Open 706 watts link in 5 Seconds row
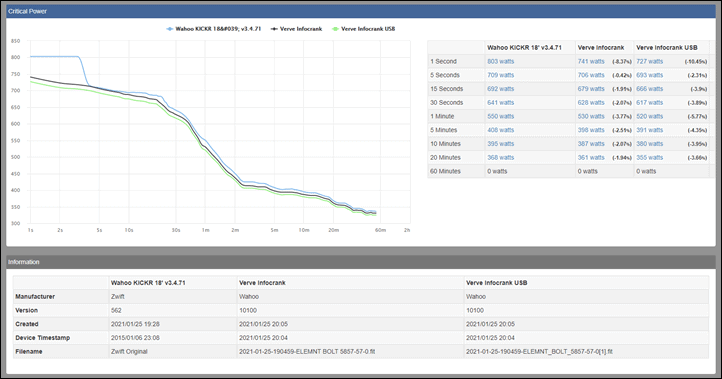Image resolution: width=722 pixels, height=379 pixels. click(591, 75)
